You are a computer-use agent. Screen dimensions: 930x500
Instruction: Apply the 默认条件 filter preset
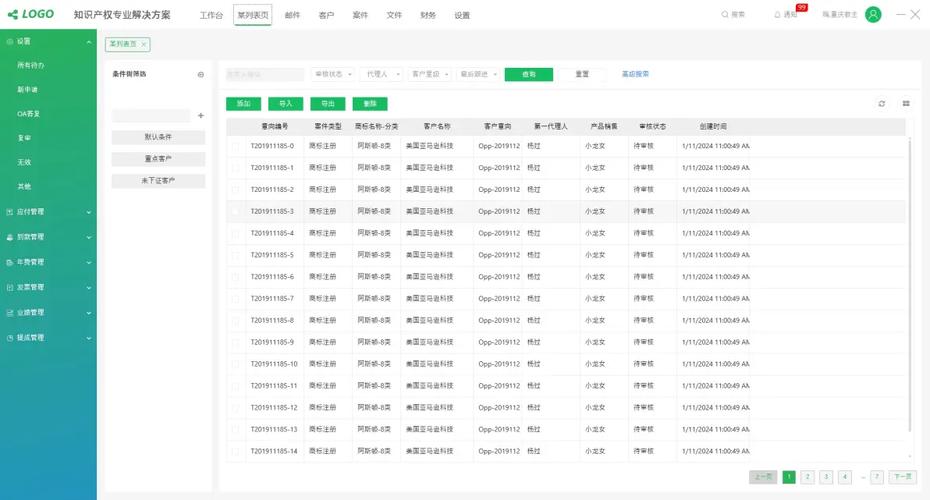(158, 137)
